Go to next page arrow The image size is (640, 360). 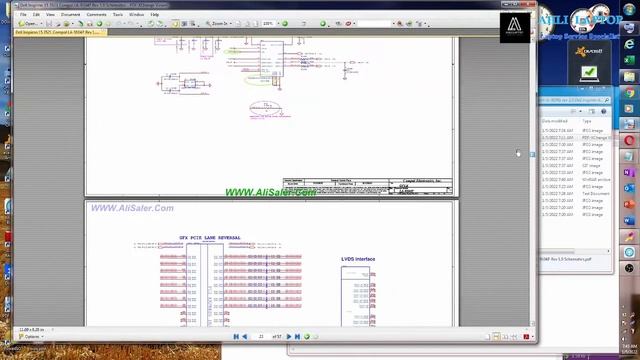click(289, 337)
